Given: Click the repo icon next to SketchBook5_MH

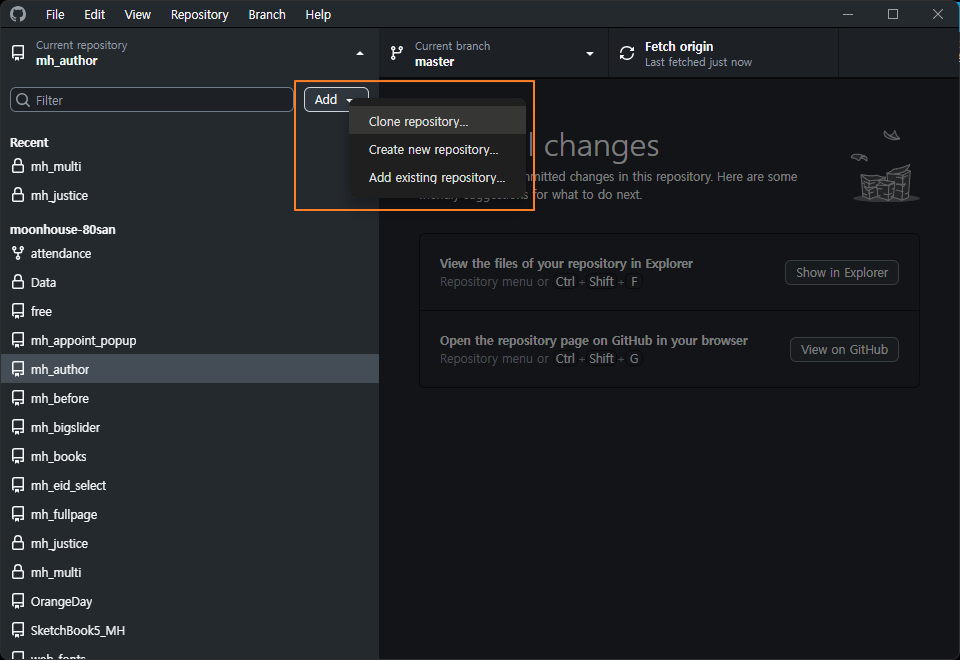Looking at the screenshot, I should pyautogui.click(x=18, y=630).
